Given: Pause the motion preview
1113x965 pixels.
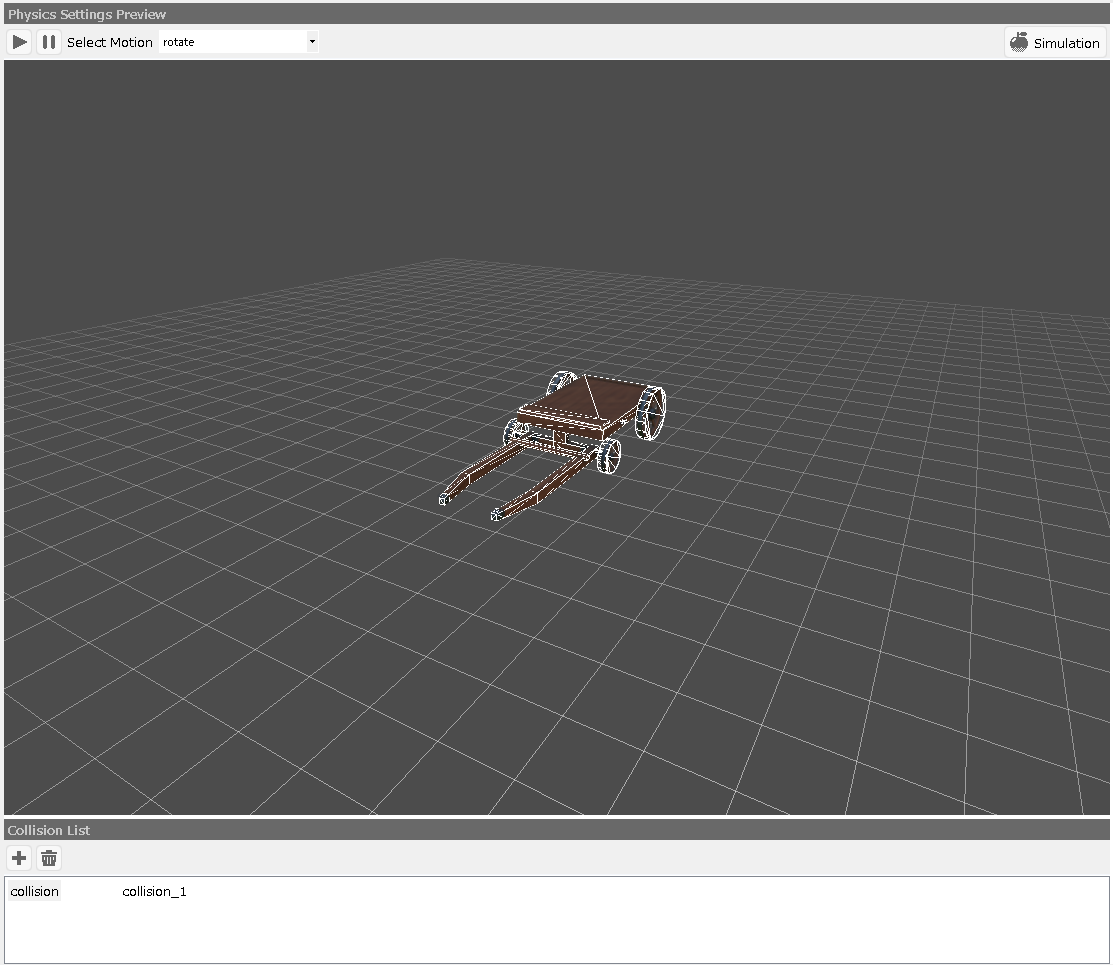Looking at the screenshot, I should pos(48,42).
